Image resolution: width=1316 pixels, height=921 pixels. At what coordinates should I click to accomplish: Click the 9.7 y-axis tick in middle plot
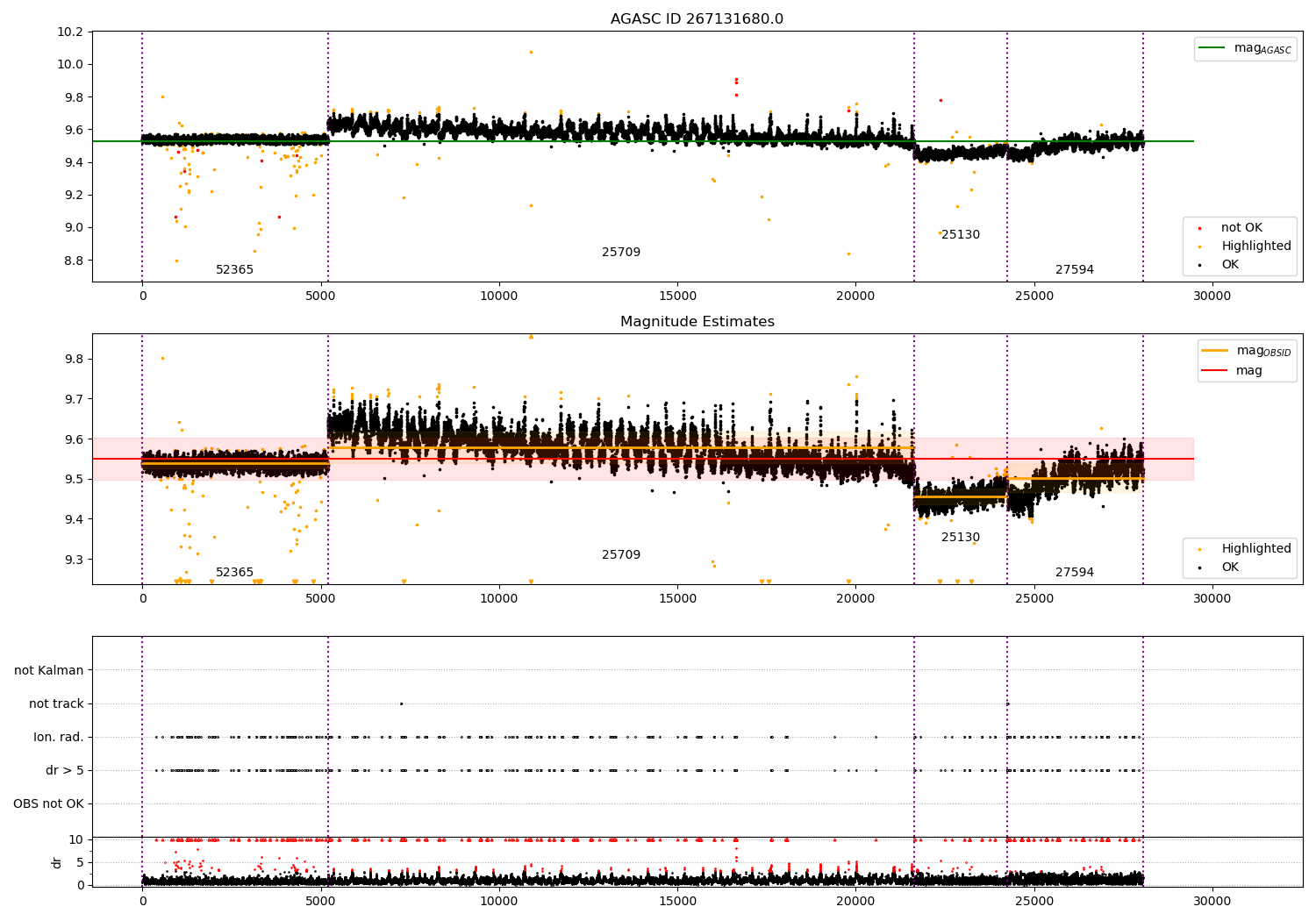click(74, 399)
